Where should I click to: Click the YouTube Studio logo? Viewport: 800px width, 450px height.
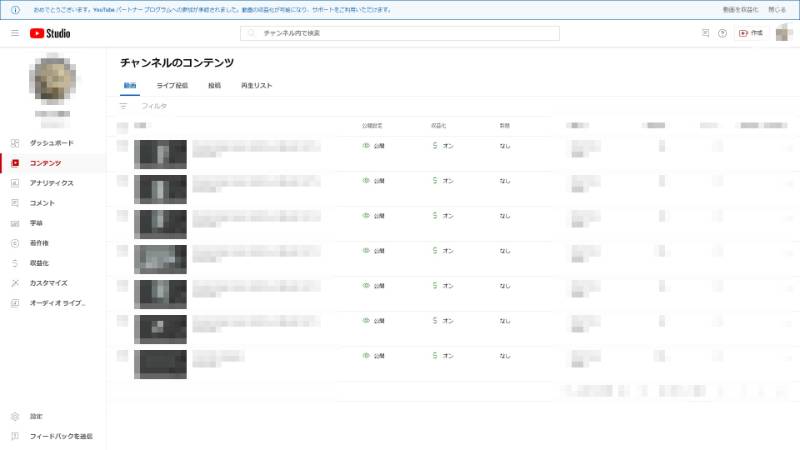coord(50,33)
